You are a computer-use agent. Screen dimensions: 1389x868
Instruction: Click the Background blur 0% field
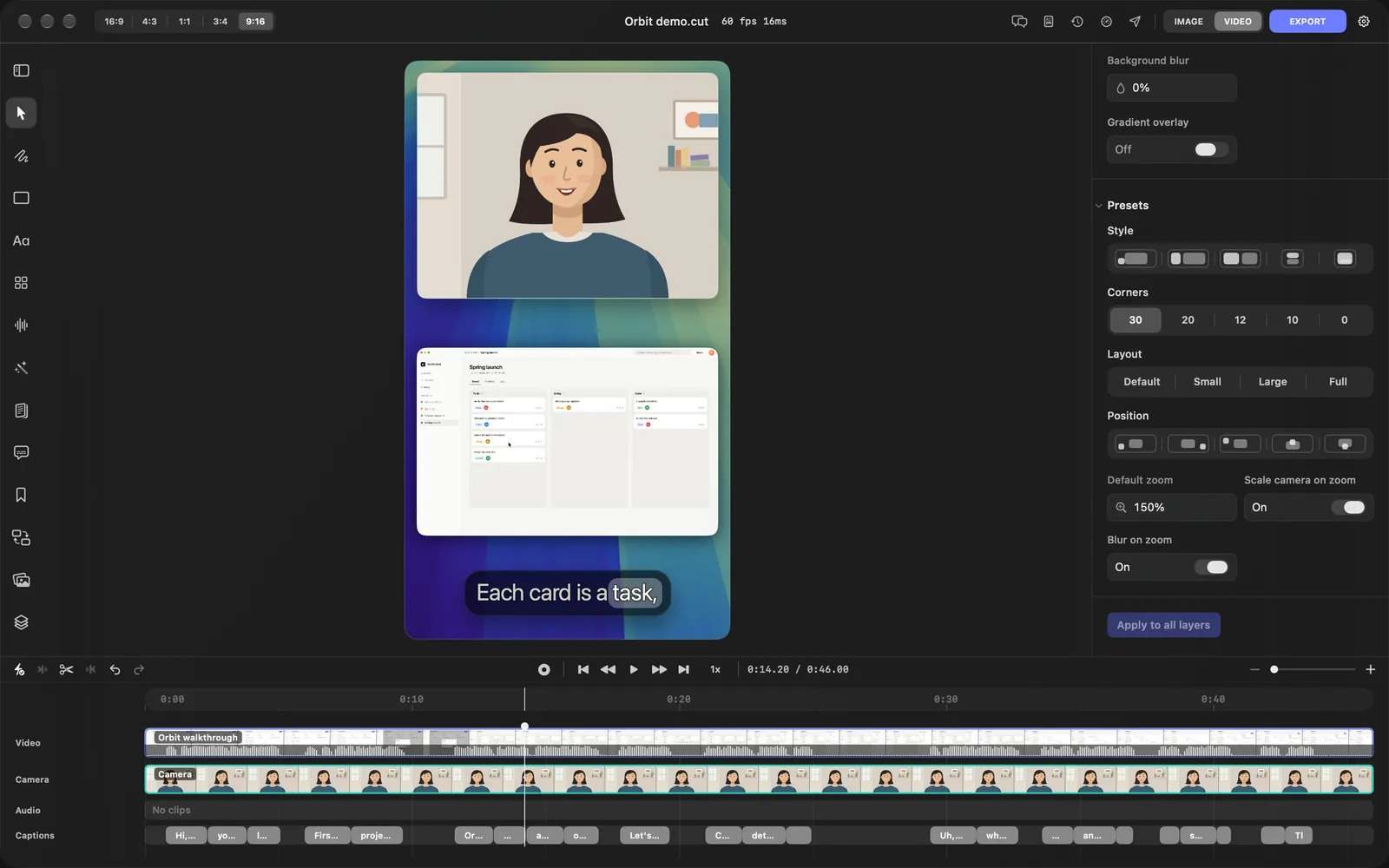(1172, 88)
